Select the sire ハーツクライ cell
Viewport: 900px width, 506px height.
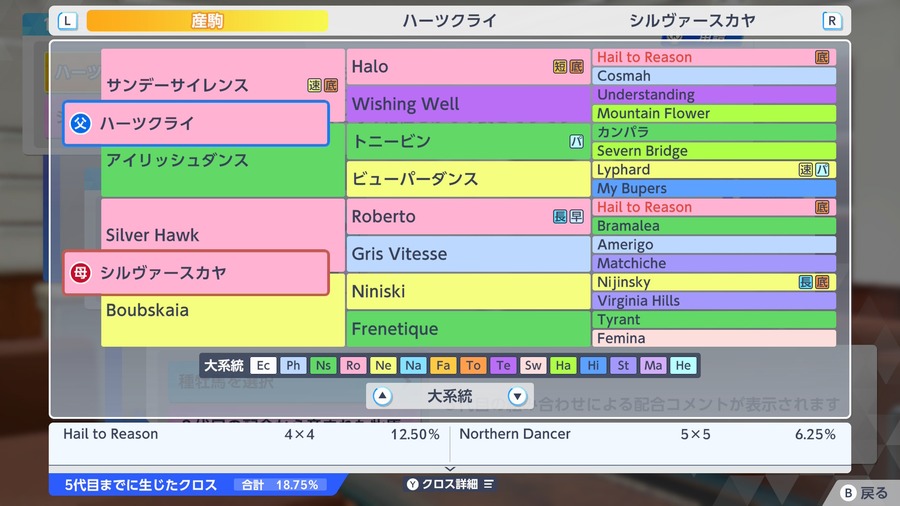point(196,123)
